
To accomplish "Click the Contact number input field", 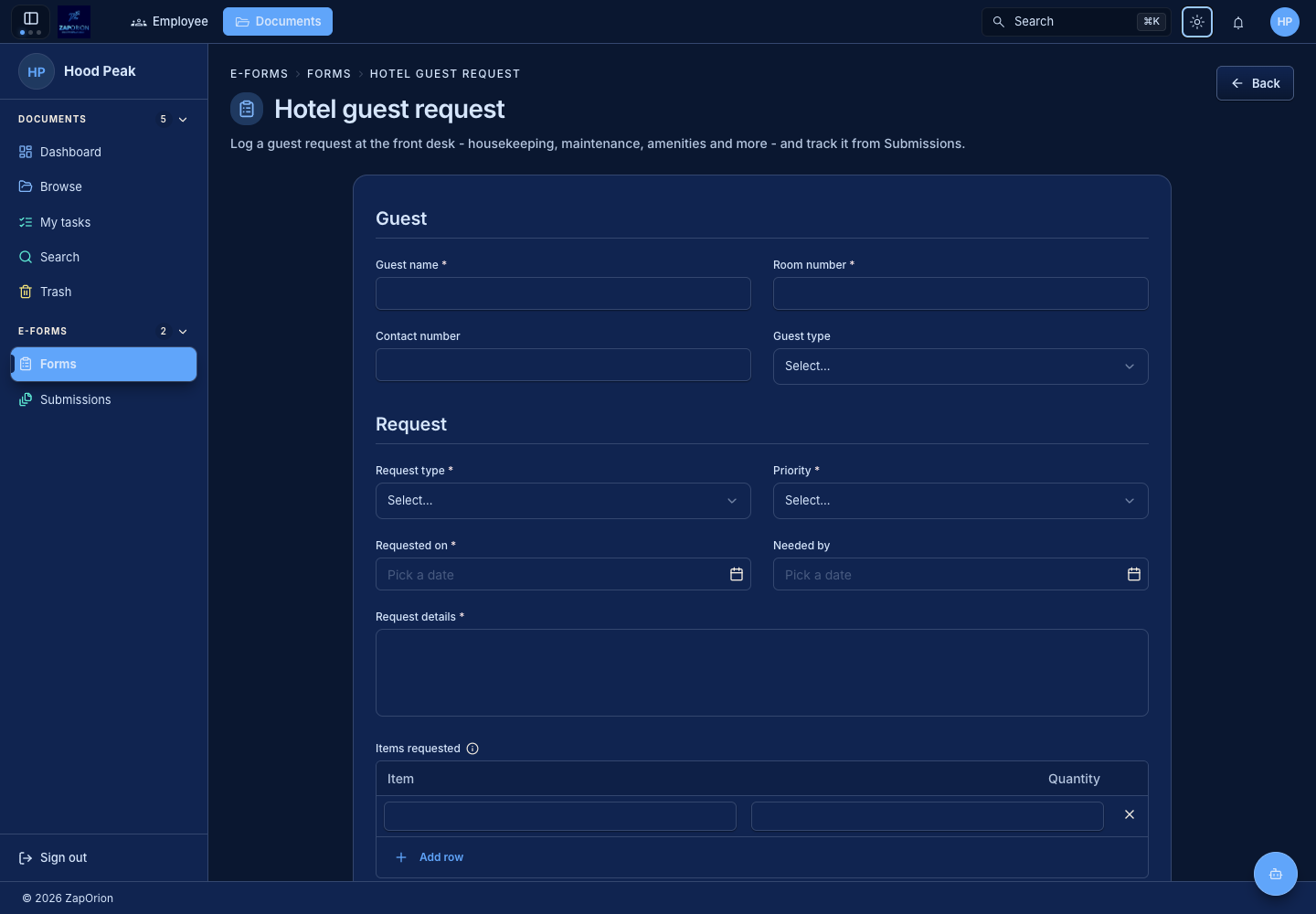I will [x=563, y=365].
